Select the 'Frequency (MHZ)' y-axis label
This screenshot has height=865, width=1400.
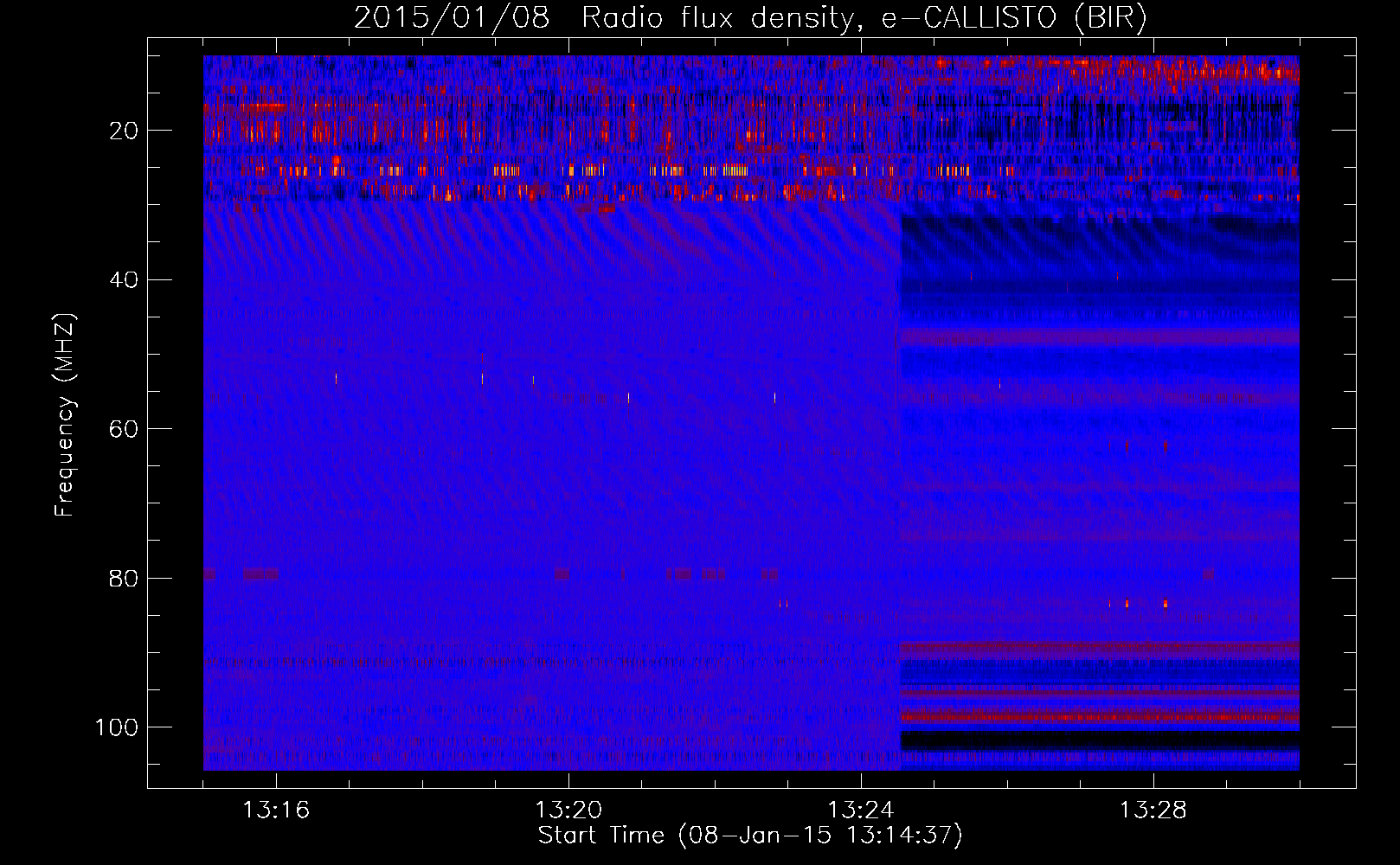(65, 415)
